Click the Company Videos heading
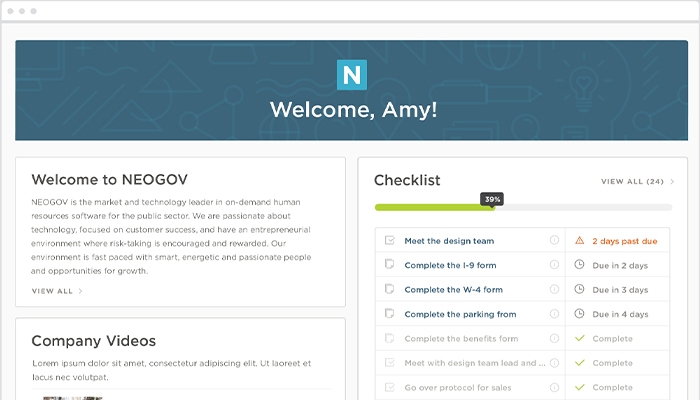 (x=94, y=341)
